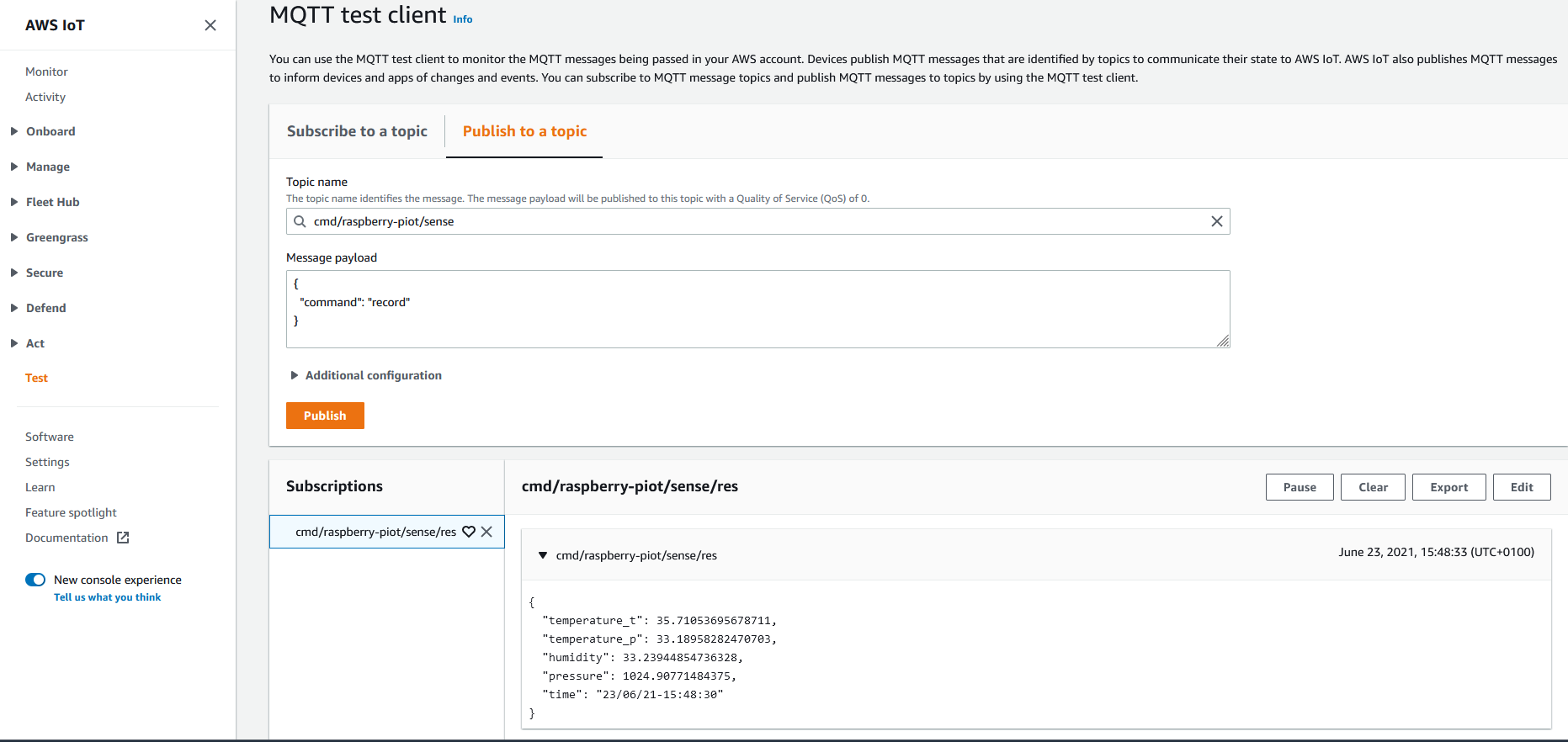Click the Publish button
The image size is (1568, 742).
(325, 416)
